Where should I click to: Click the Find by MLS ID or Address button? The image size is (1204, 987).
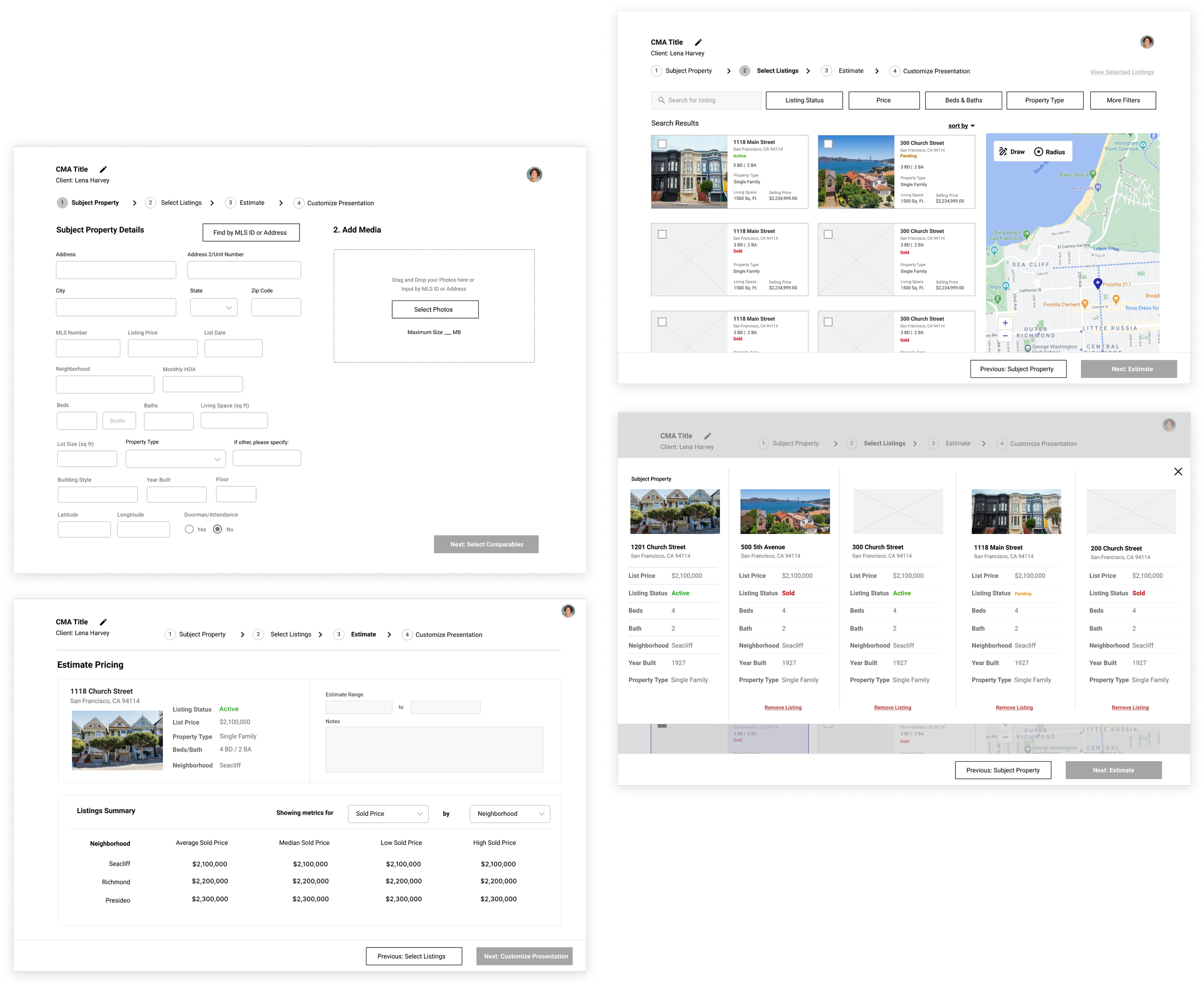(x=251, y=233)
